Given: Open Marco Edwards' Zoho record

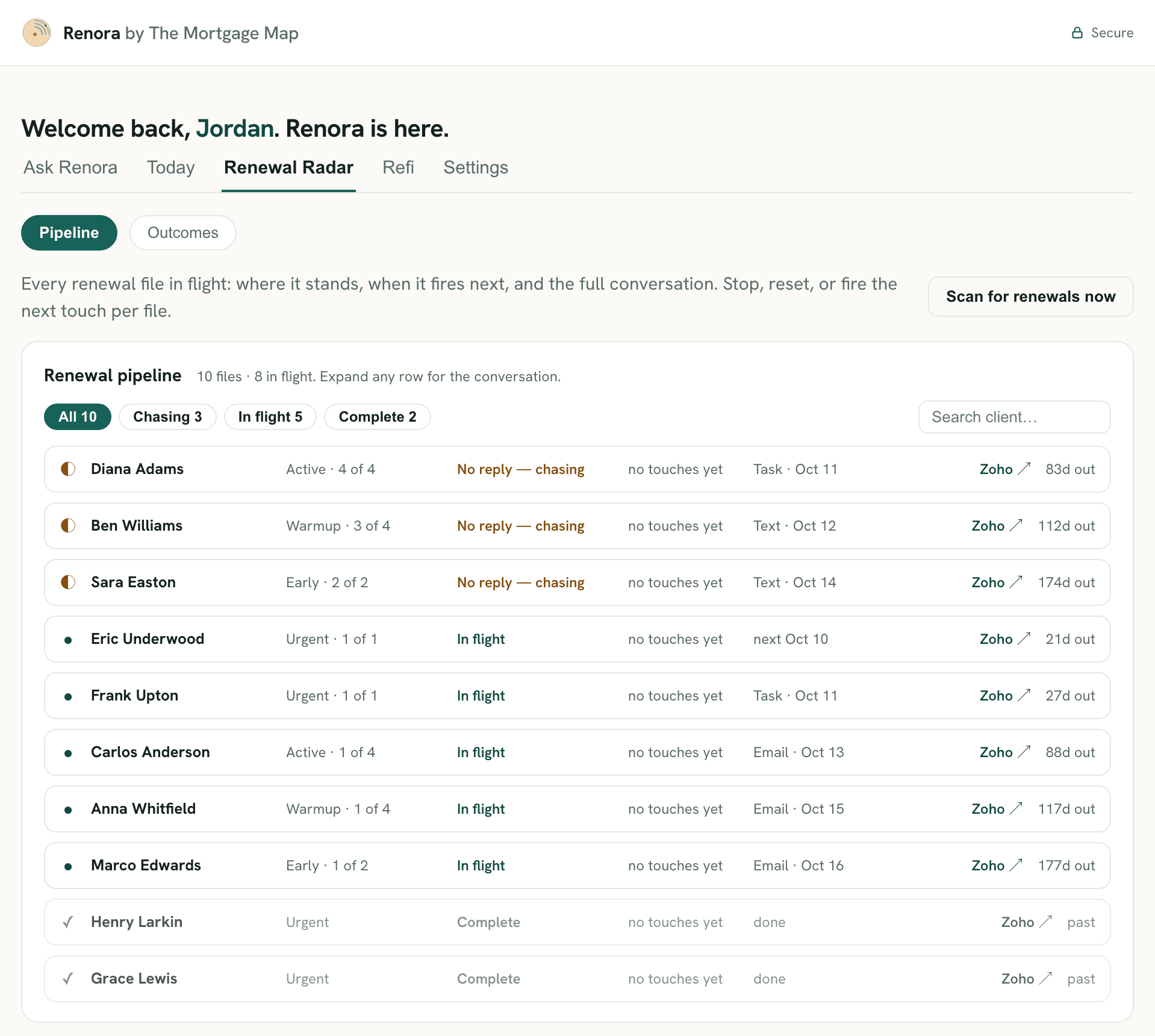Looking at the screenshot, I should 997,866.
